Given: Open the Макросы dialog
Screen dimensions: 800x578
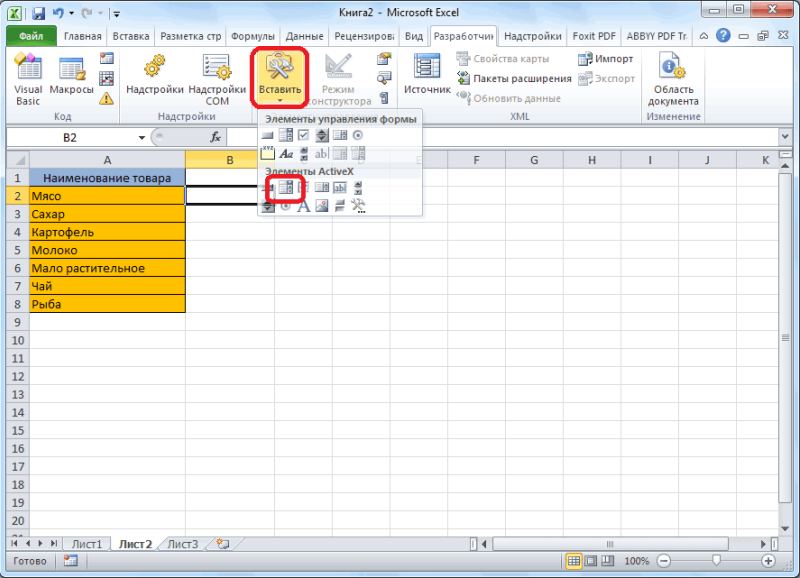Looking at the screenshot, I should (71, 74).
